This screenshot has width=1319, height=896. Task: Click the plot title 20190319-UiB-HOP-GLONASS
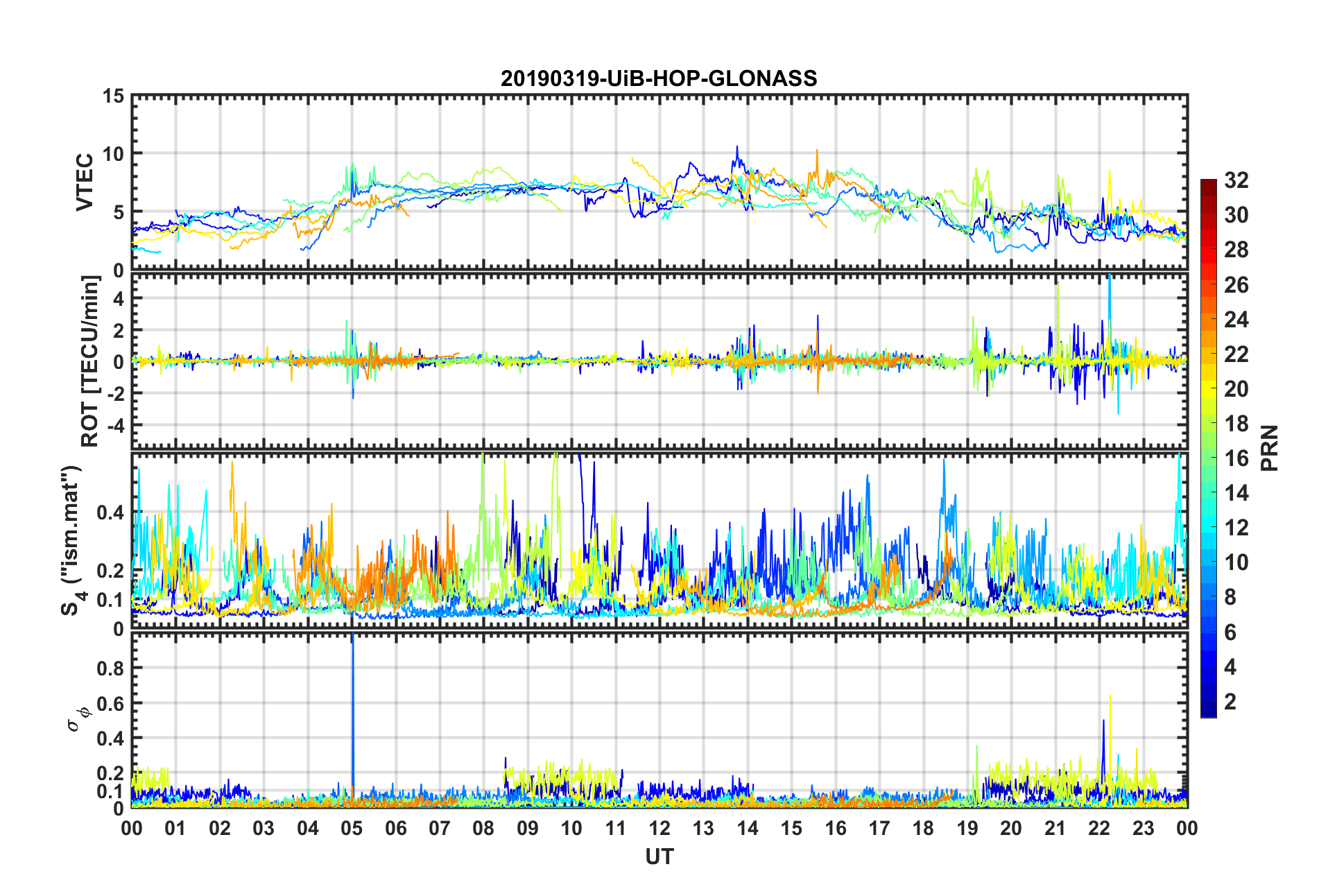[659, 78]
